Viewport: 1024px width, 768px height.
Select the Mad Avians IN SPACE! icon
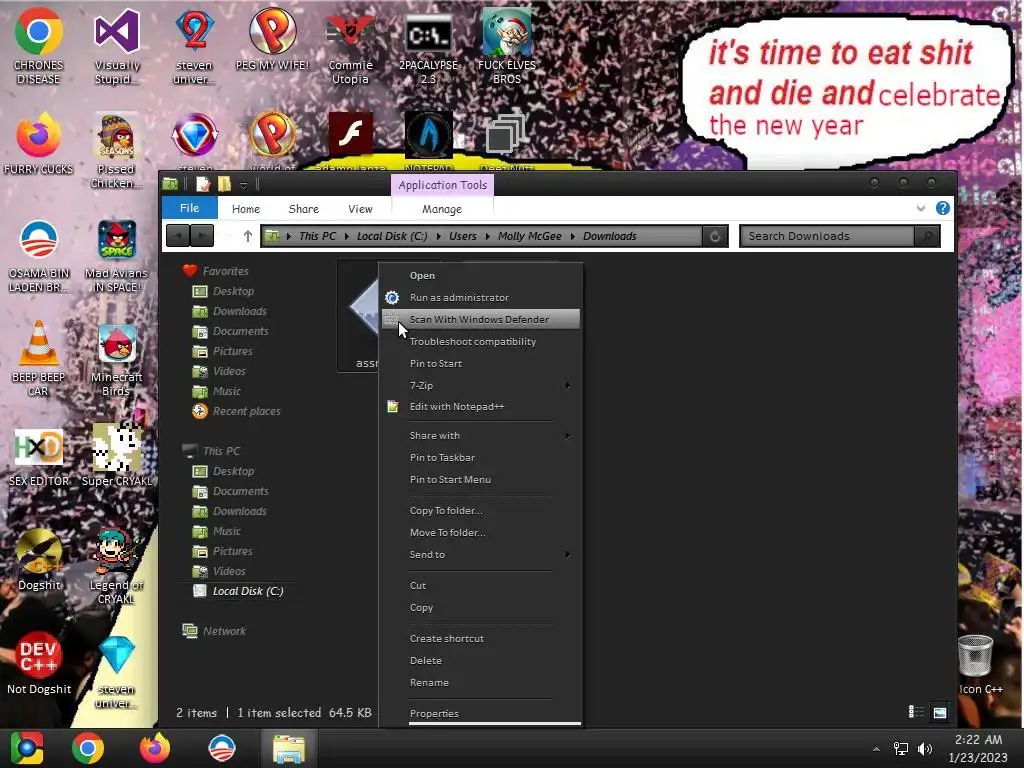[x=117, y=255]
